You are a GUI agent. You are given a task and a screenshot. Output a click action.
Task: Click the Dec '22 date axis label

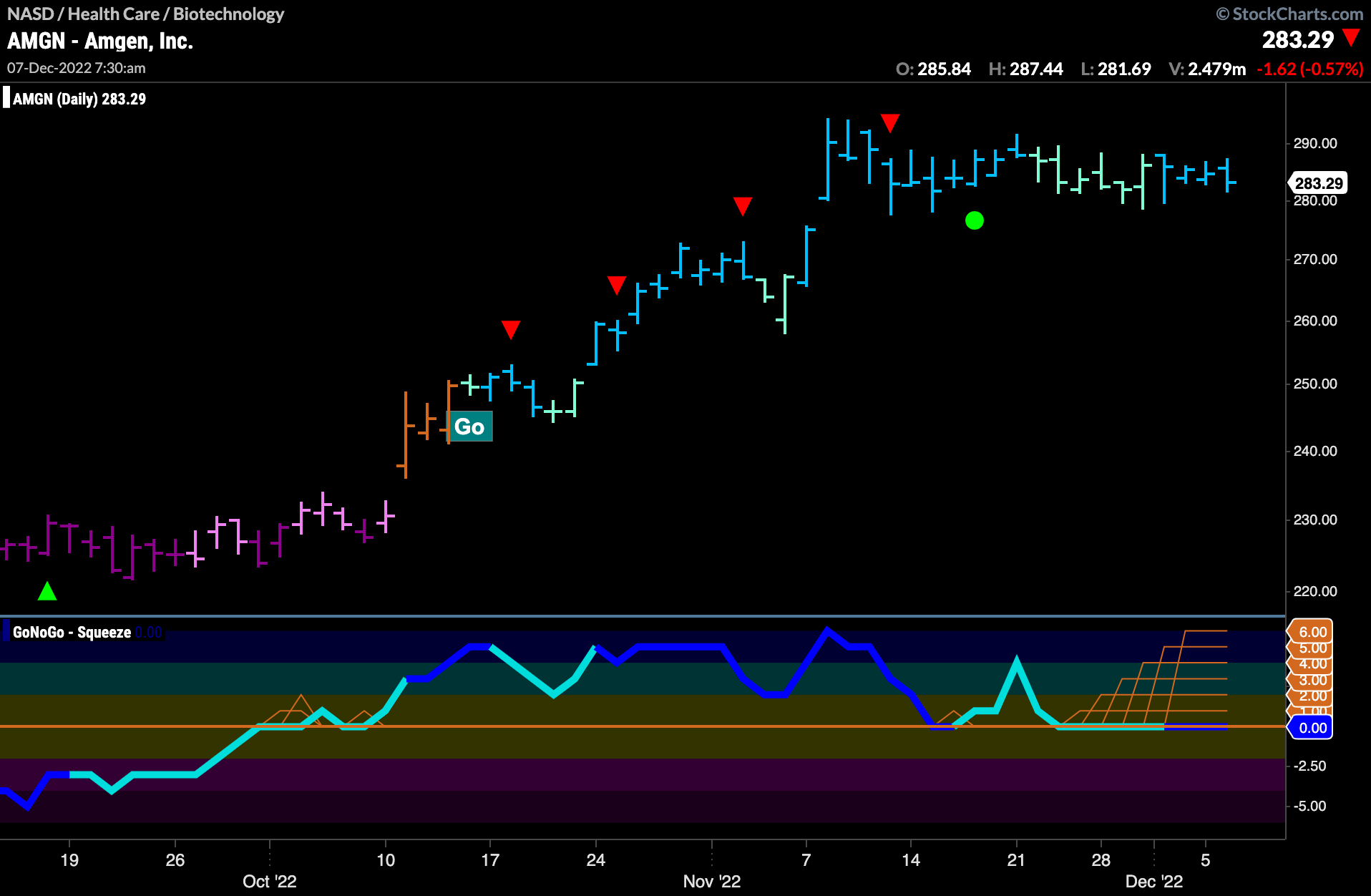click(1154, 881)
